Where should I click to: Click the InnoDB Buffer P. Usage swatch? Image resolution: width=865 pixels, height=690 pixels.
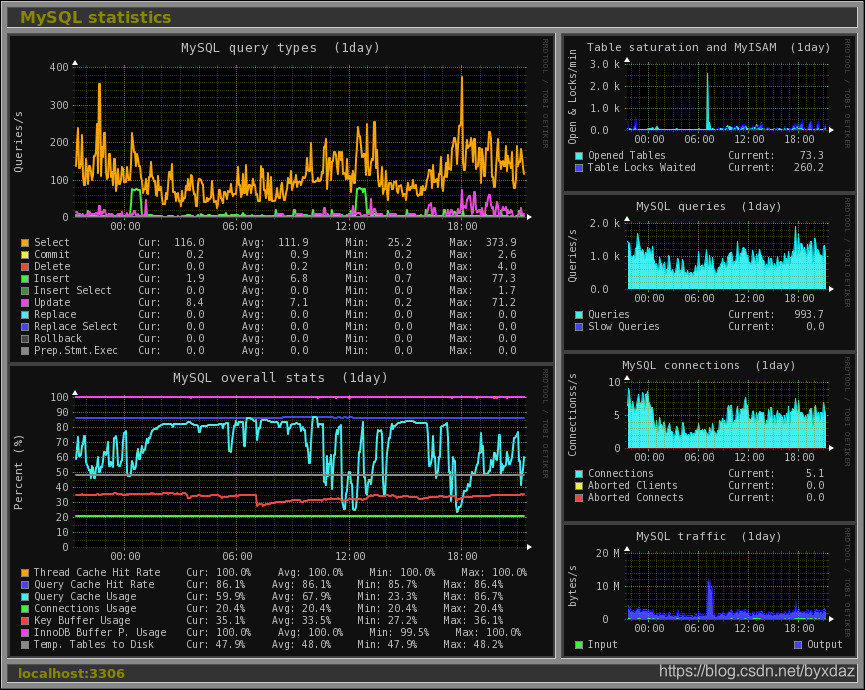click(25, 633)
